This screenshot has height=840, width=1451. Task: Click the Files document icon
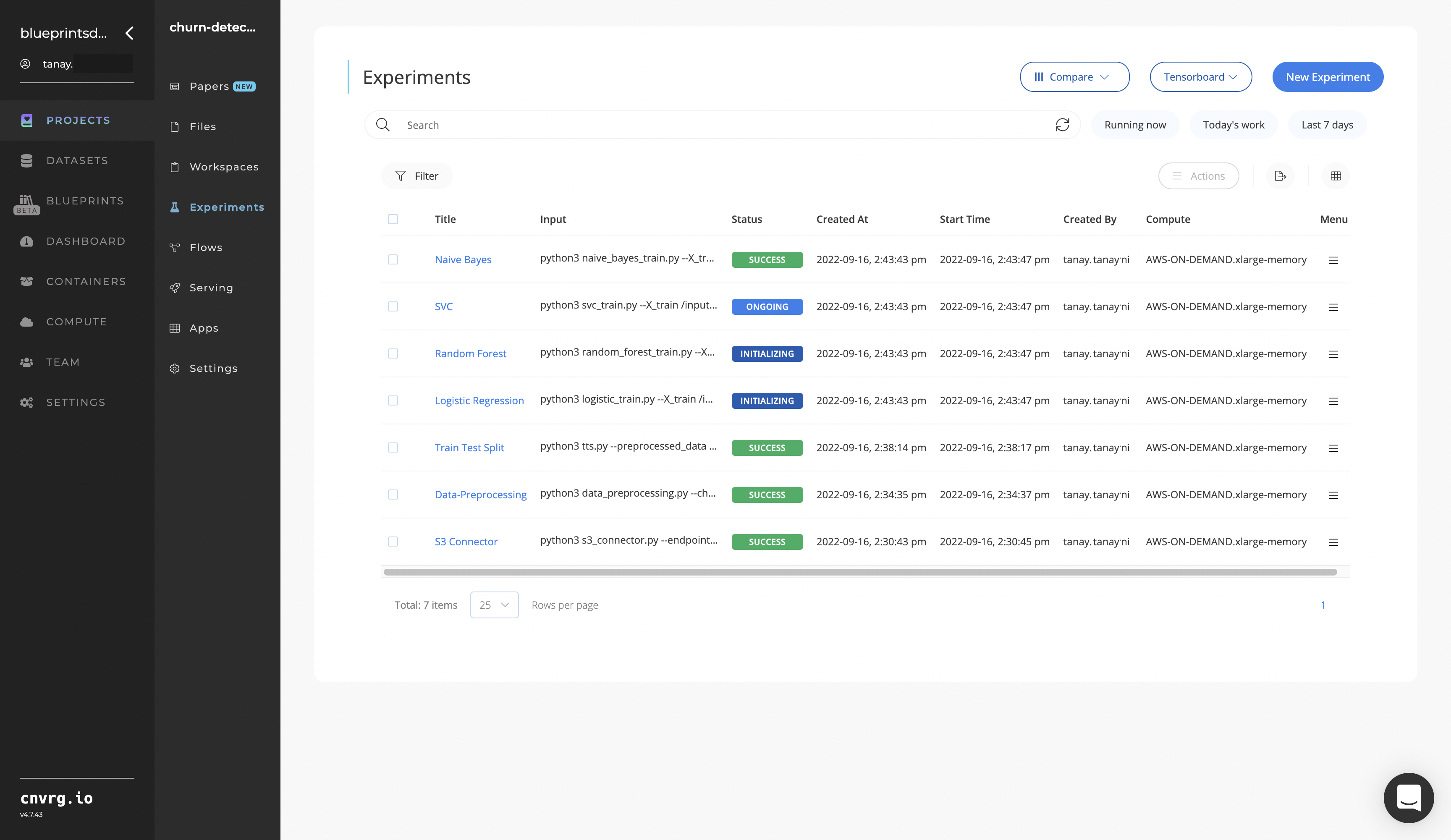coord(175,127)
